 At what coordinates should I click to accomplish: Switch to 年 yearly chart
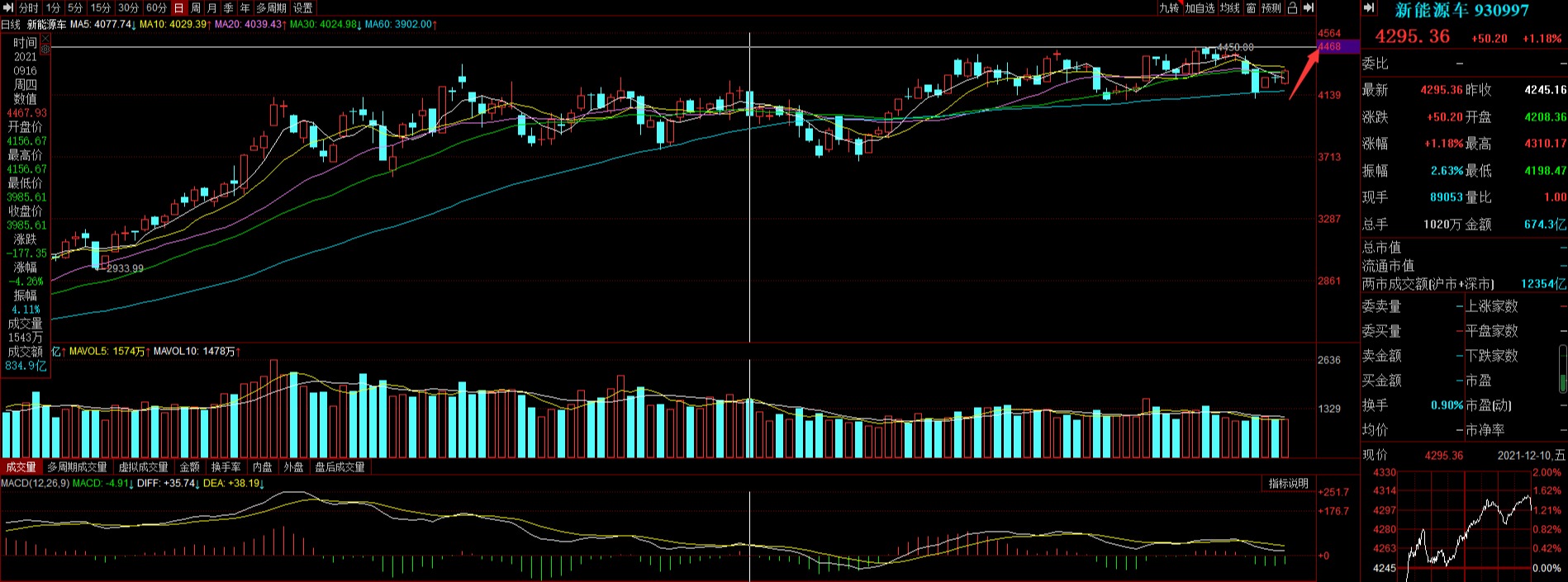click(x=245, y=7)
